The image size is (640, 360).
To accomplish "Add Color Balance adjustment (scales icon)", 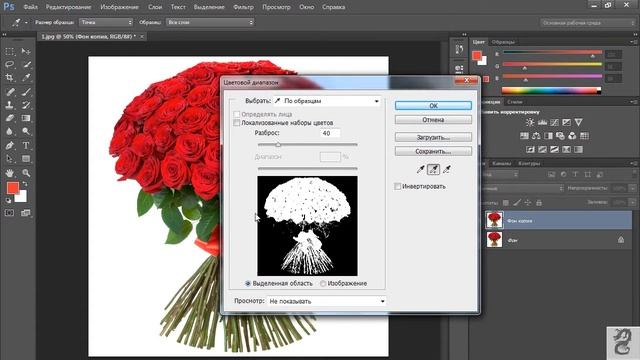I will [536, 136].
